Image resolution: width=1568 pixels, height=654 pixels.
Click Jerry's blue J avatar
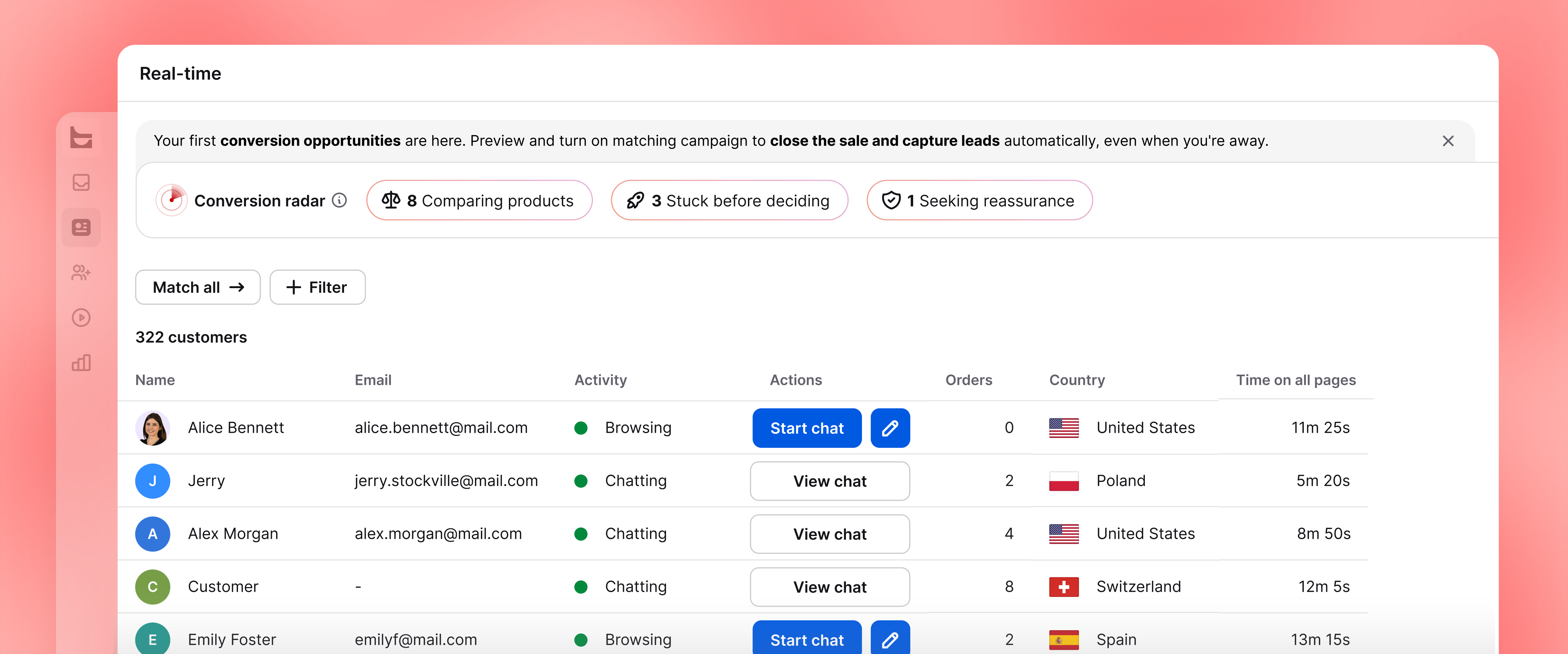tap(152, 481)
